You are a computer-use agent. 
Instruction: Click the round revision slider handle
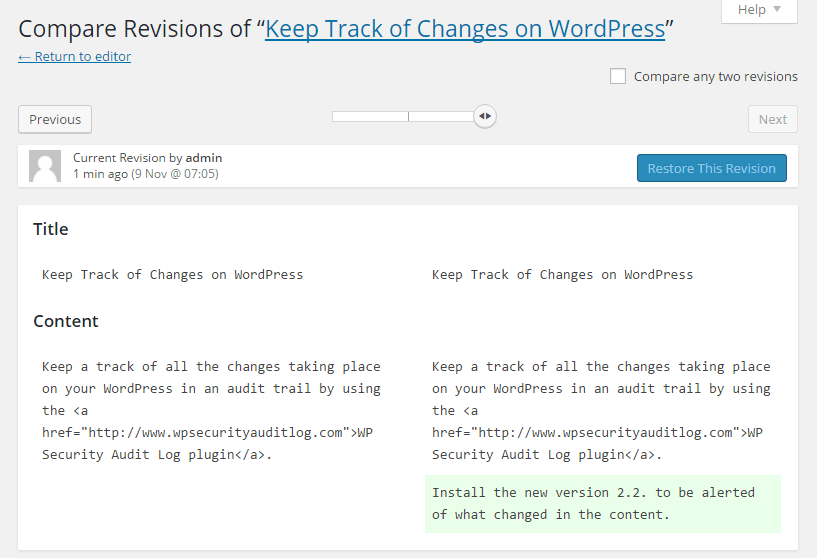pyautogui.click(x=485, y=116)
